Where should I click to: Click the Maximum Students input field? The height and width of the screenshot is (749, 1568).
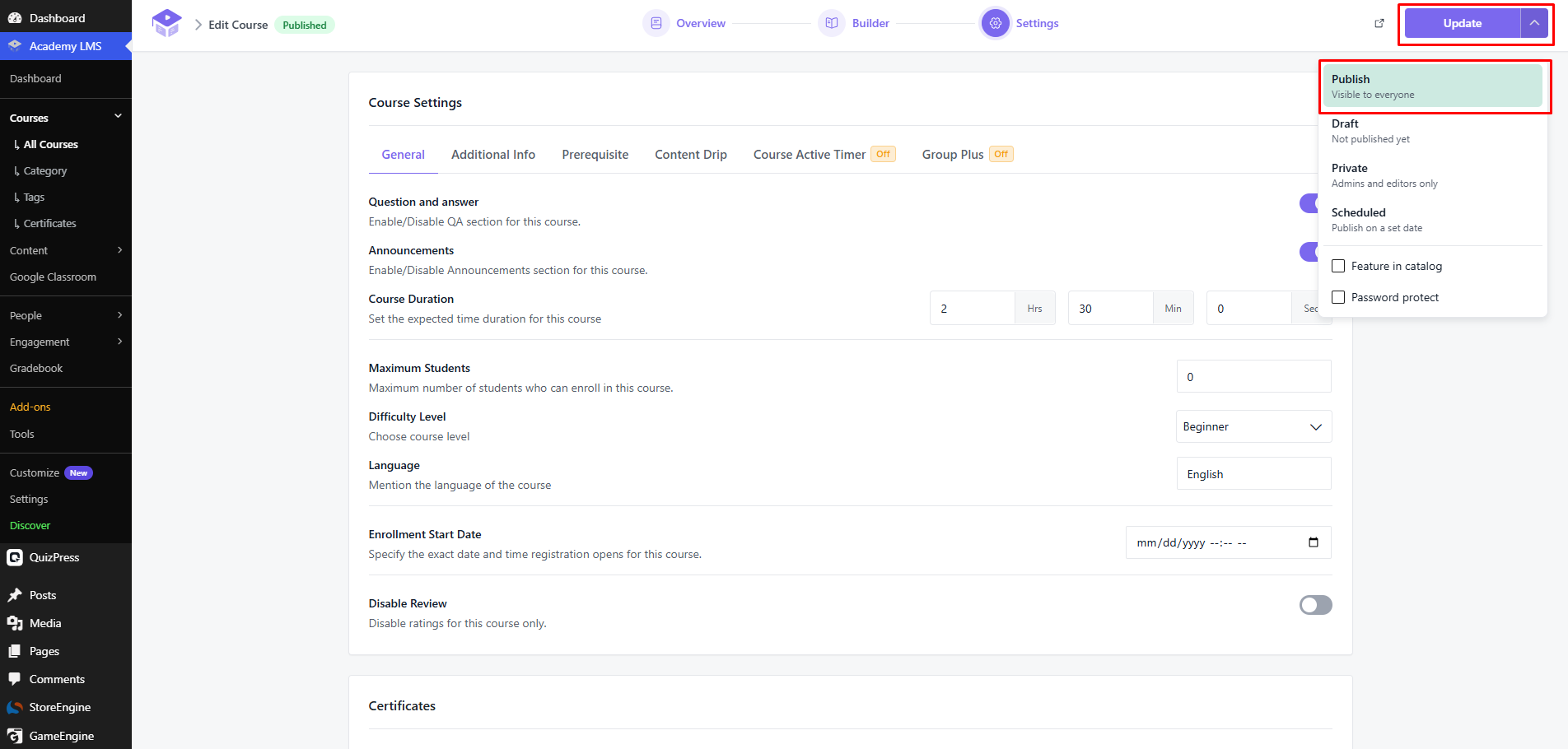point(1253,376)
